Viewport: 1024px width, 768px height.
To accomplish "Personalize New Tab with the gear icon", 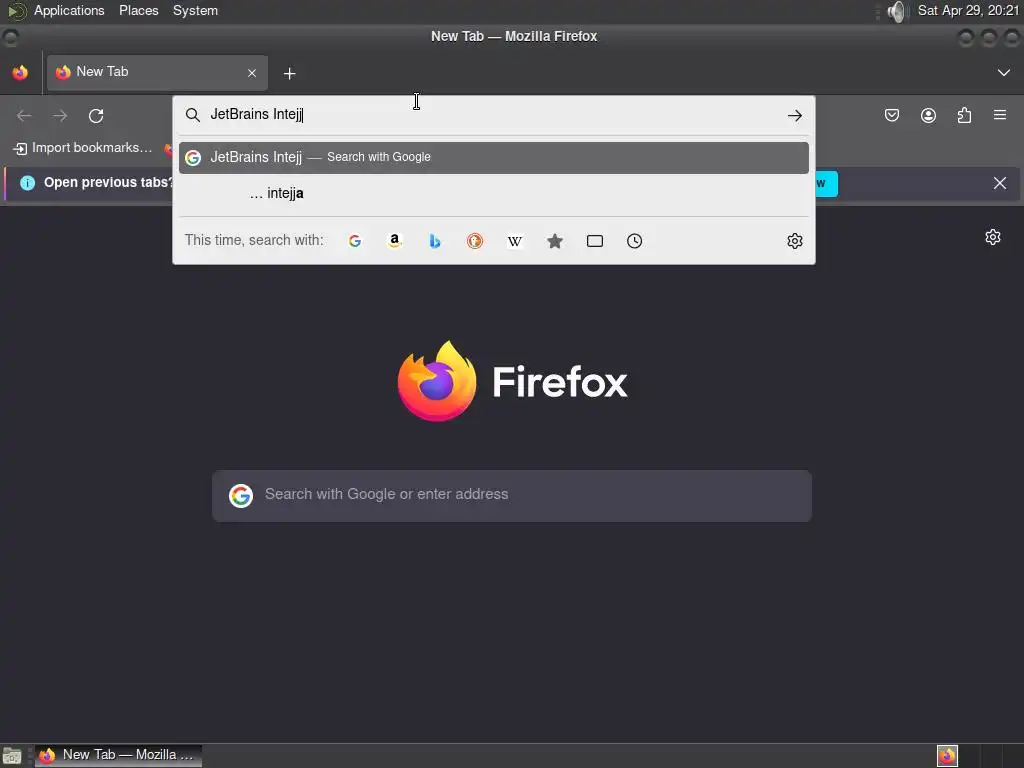I will [x=993, y=237].
